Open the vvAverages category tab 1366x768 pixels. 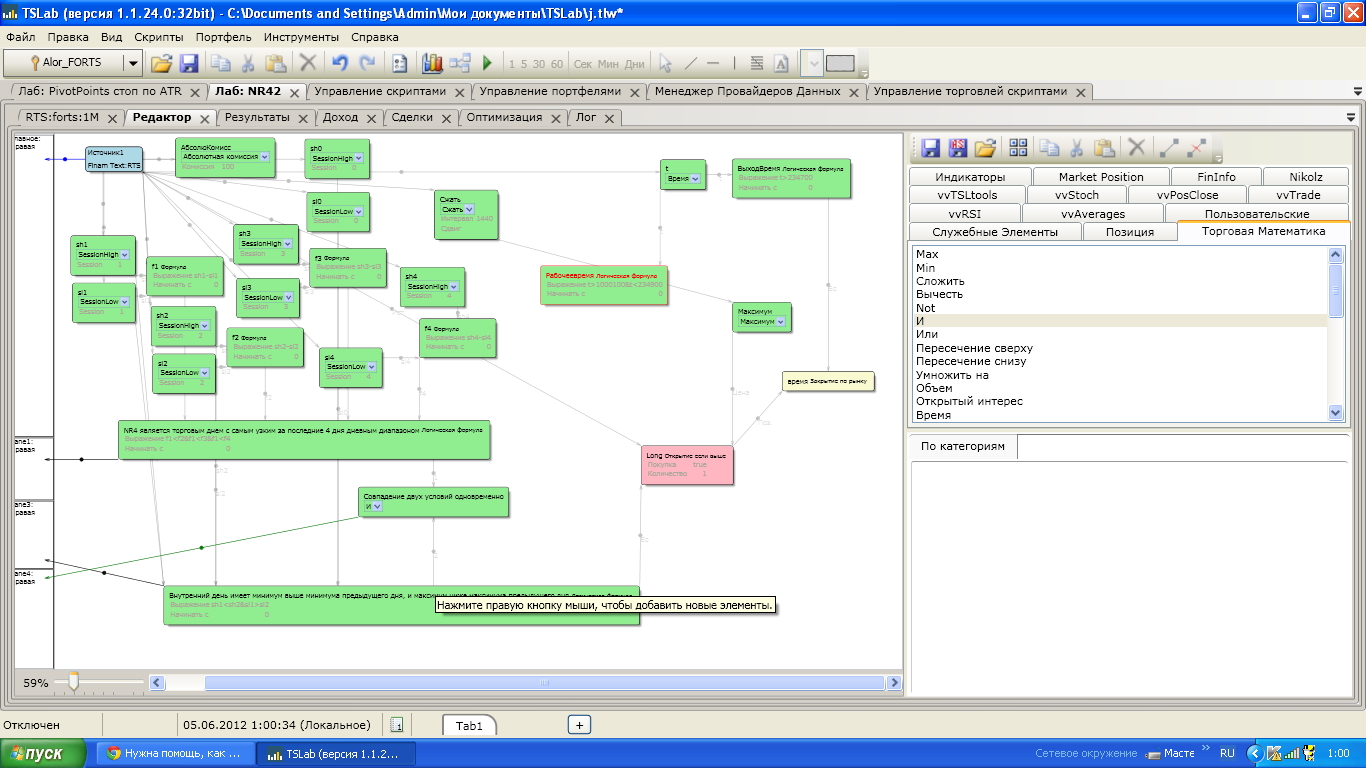pos(1093,214)
